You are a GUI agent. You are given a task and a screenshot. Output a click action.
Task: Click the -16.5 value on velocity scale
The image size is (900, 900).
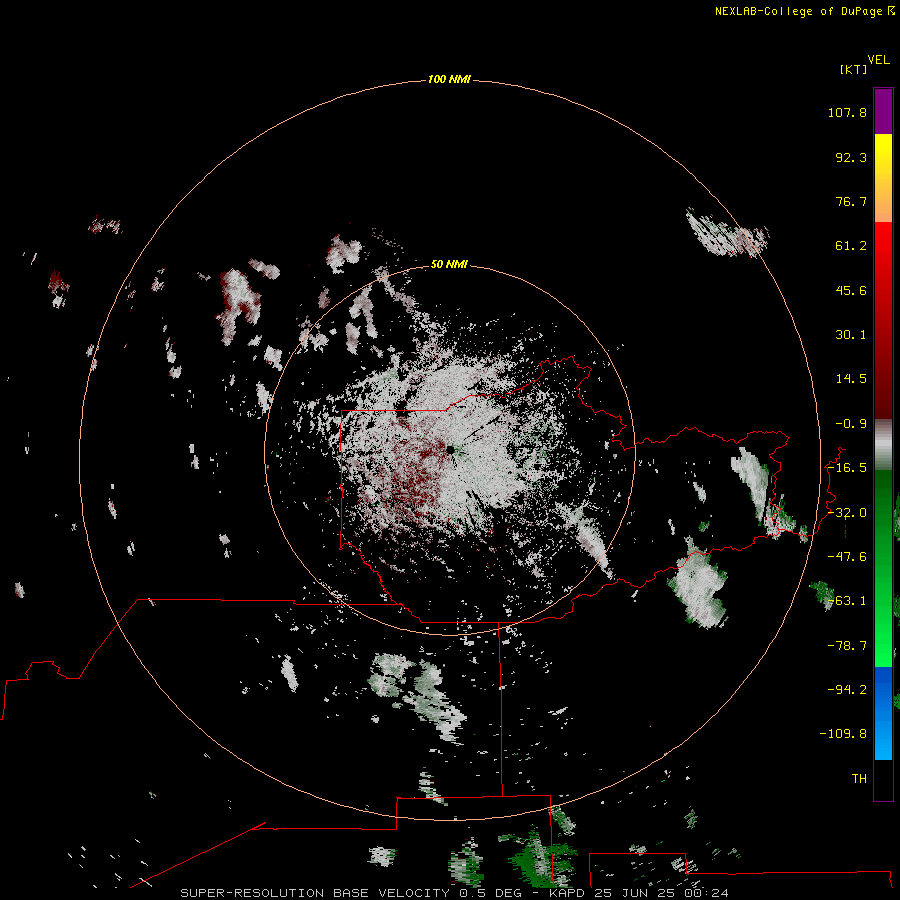pos(847,468)
